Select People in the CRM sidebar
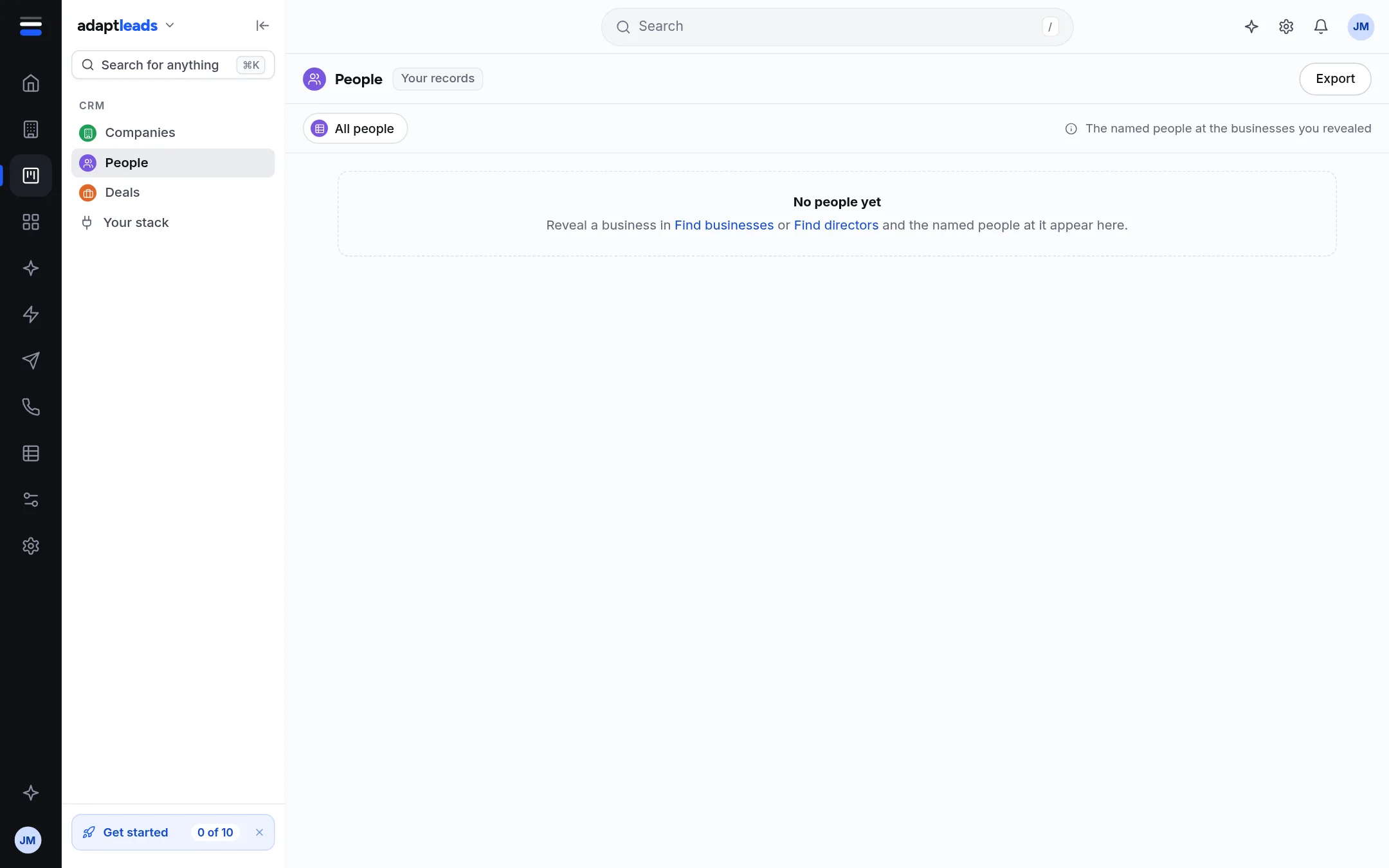The height and width of the screenshot is (868, 1389). 173,163
